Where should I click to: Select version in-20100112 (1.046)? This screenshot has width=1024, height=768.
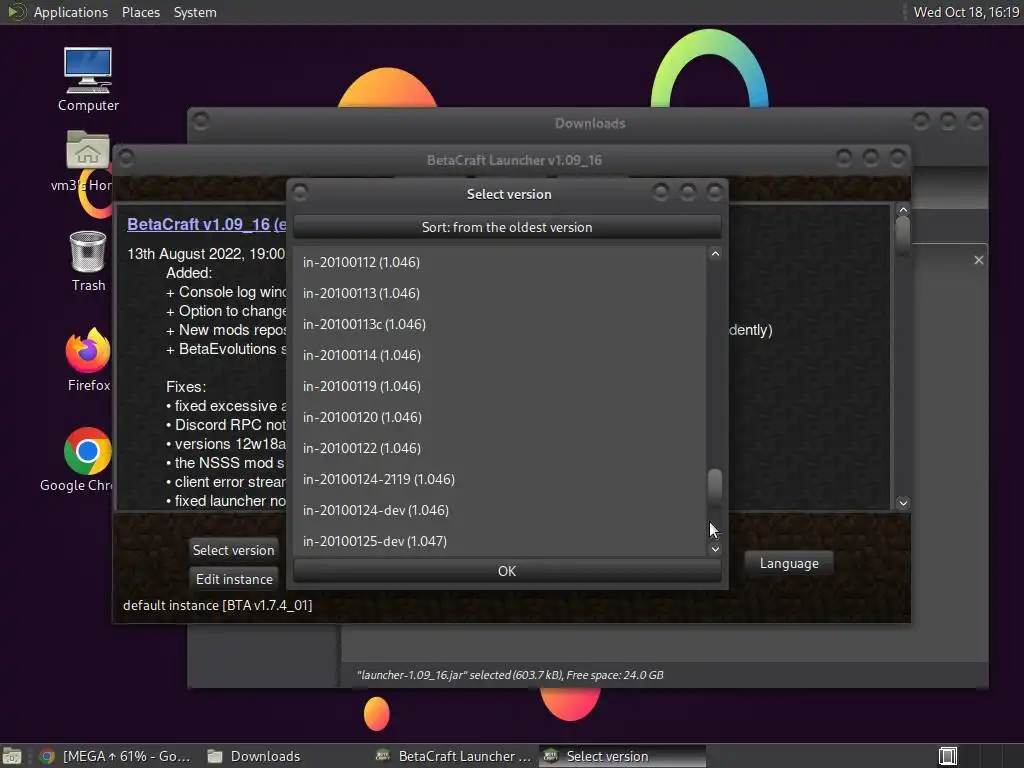point(500,262)
